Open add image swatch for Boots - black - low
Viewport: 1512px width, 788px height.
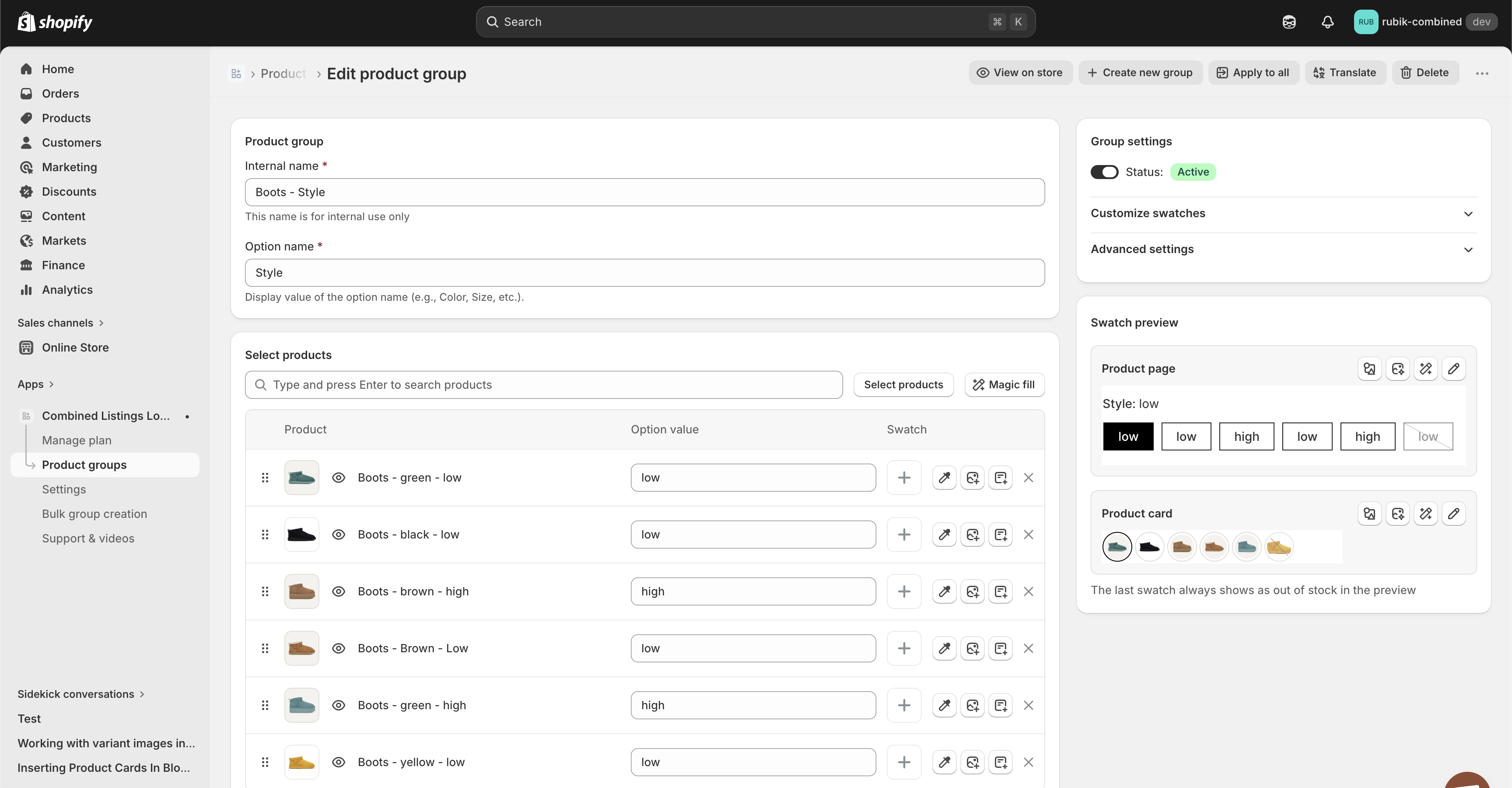[x=973, y=535]
